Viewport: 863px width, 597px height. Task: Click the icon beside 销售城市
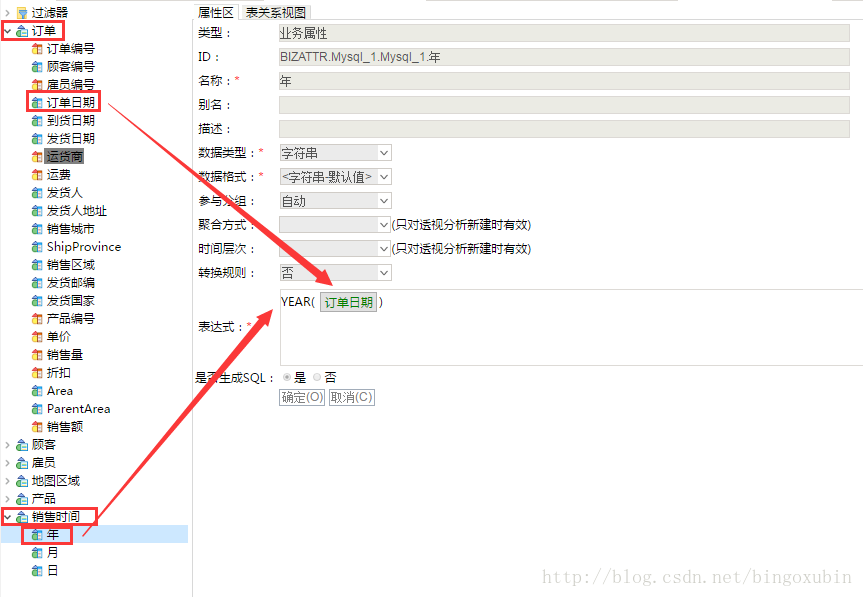[37, 229]
